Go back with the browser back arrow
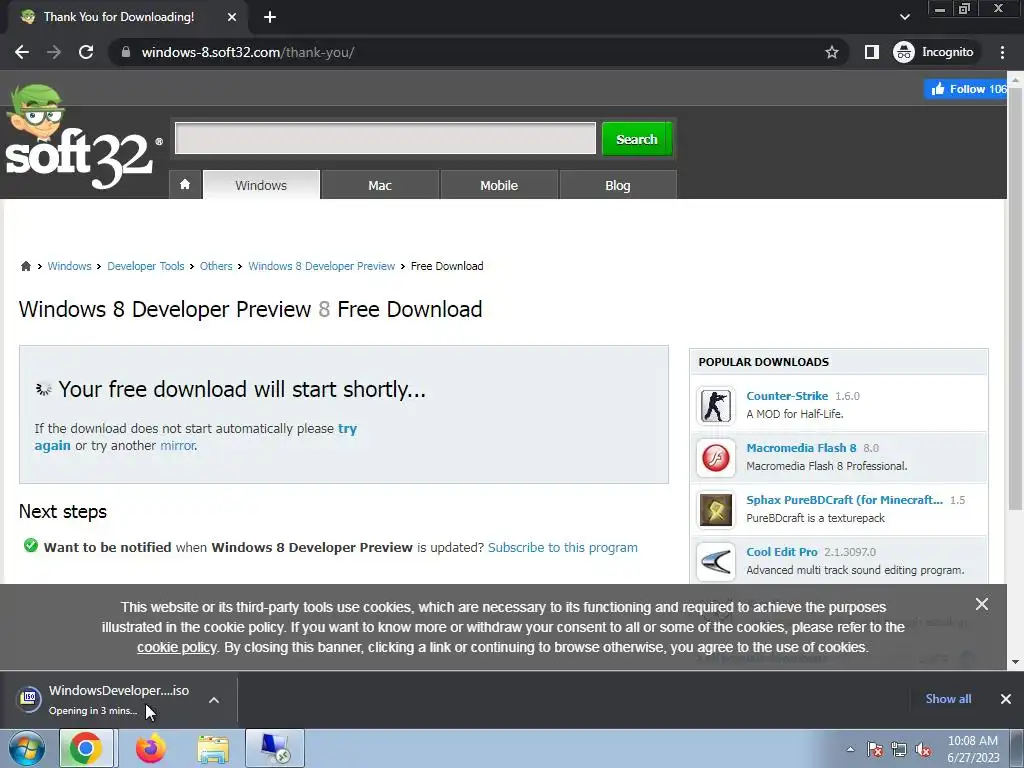Viewport: 1024px width, 768px height. click(22, 52)
